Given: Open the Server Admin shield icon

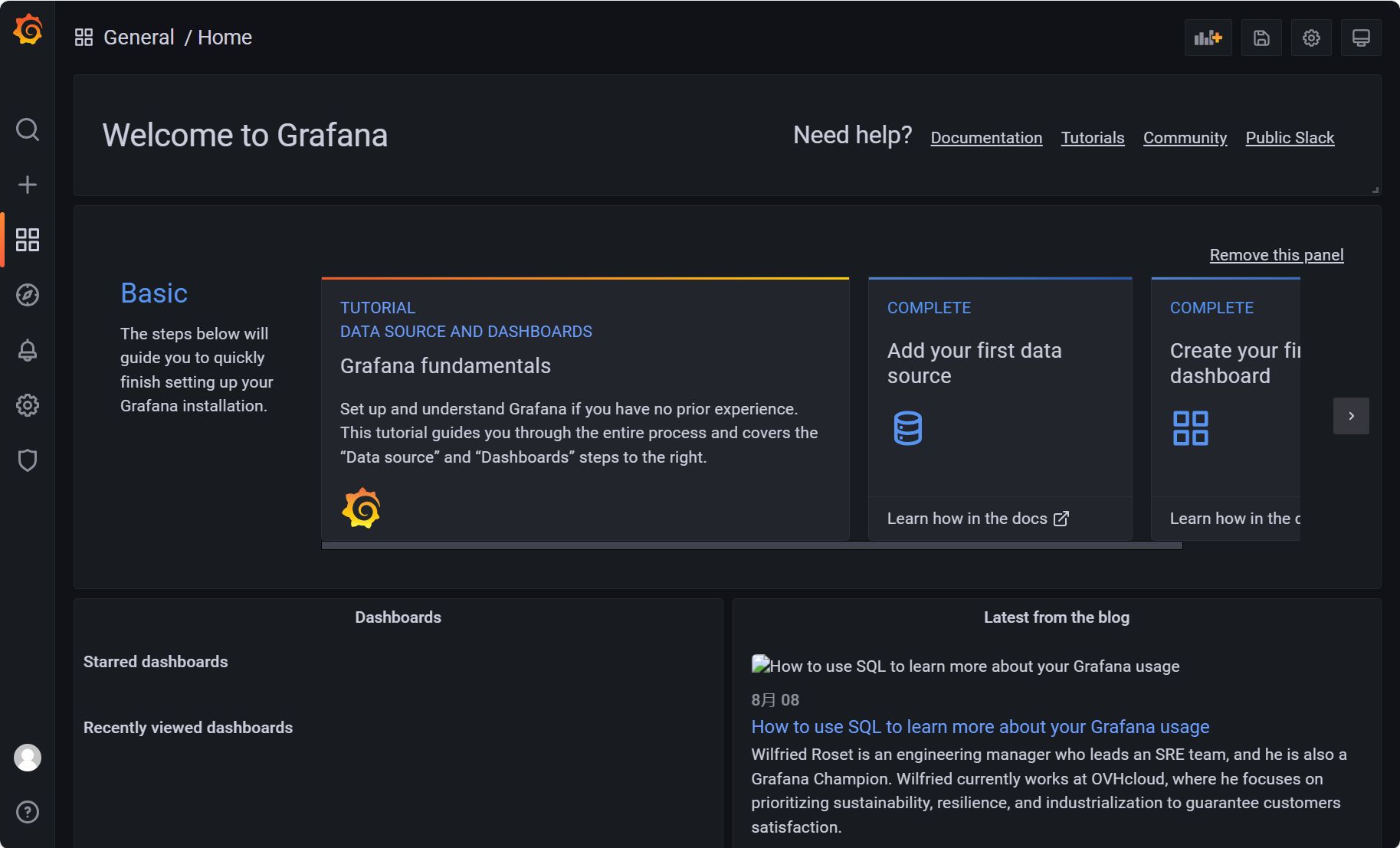Looking at the screenshot, I should [x=28, y=460].
